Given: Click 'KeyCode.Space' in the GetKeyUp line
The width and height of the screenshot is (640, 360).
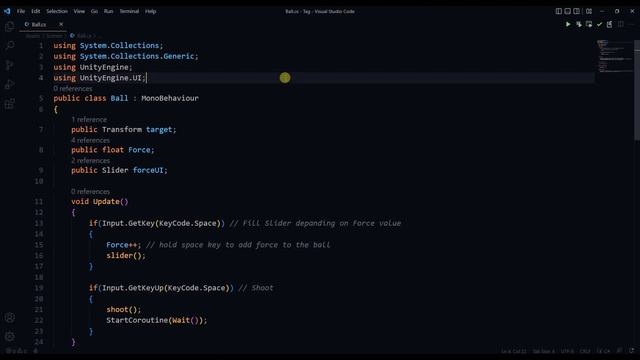Looking at the screenshot, I should (x=196, y=288).
